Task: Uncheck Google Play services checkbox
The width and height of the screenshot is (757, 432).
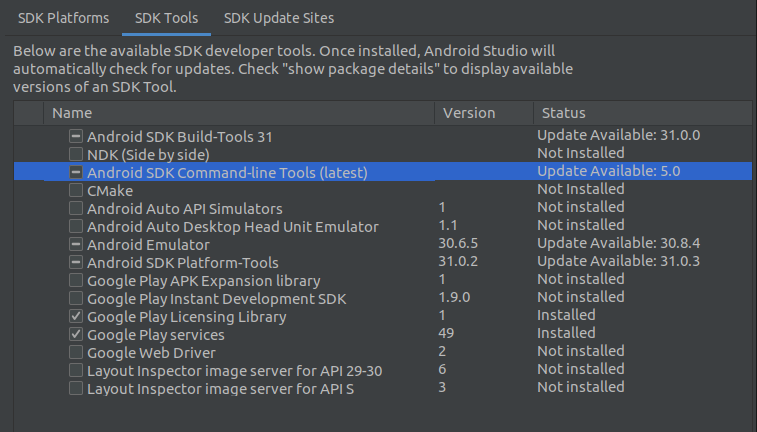Action: click(x=76, y=334)
